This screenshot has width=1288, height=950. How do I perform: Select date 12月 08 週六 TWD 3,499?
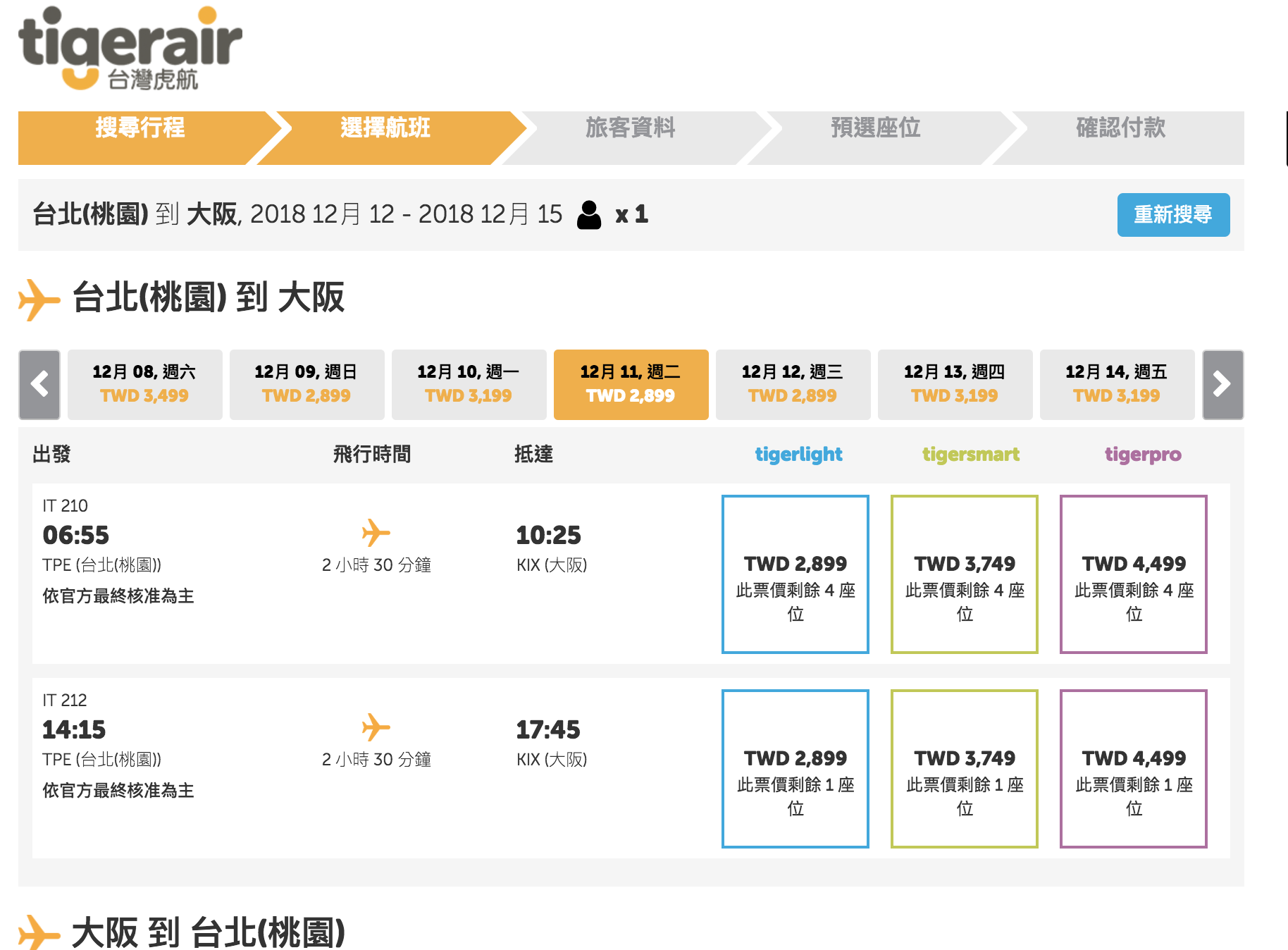pos(145,385)
